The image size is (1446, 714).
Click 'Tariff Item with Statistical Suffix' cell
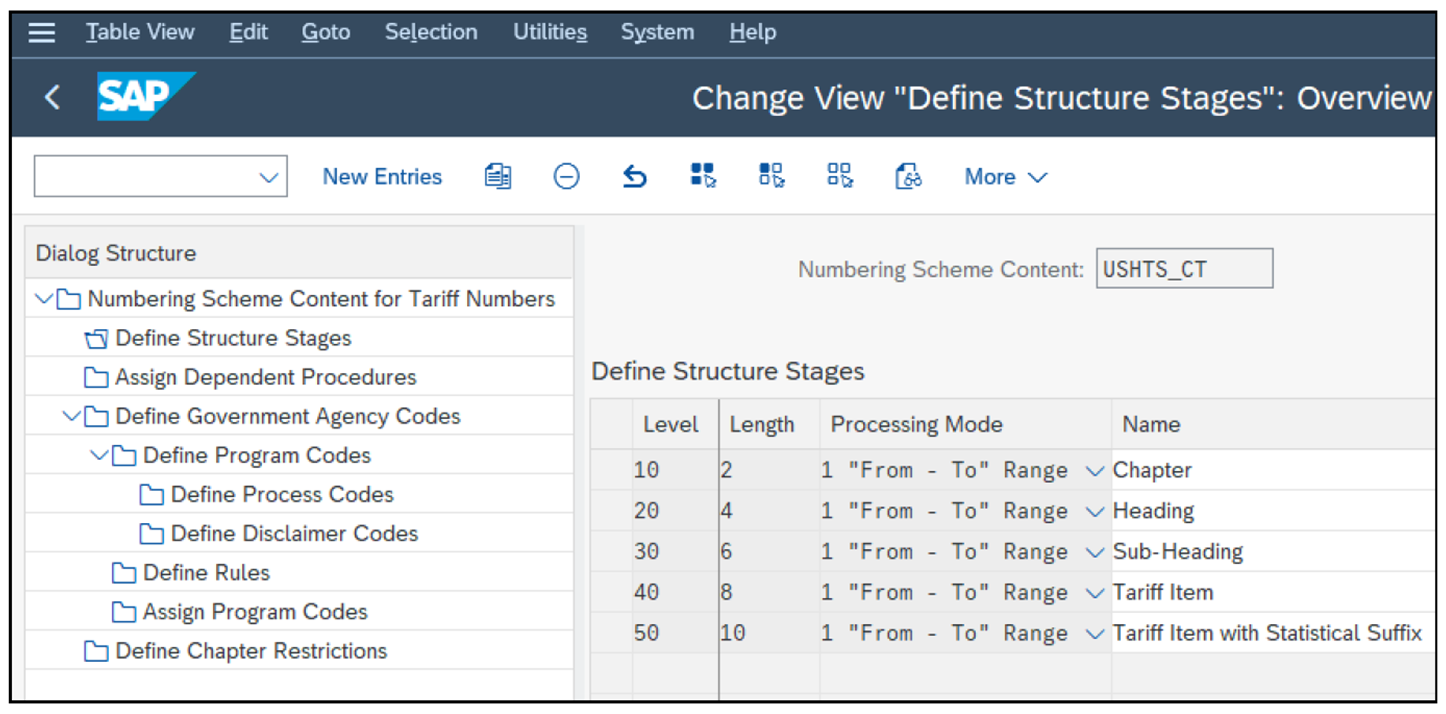click(x=1273, y=634)
